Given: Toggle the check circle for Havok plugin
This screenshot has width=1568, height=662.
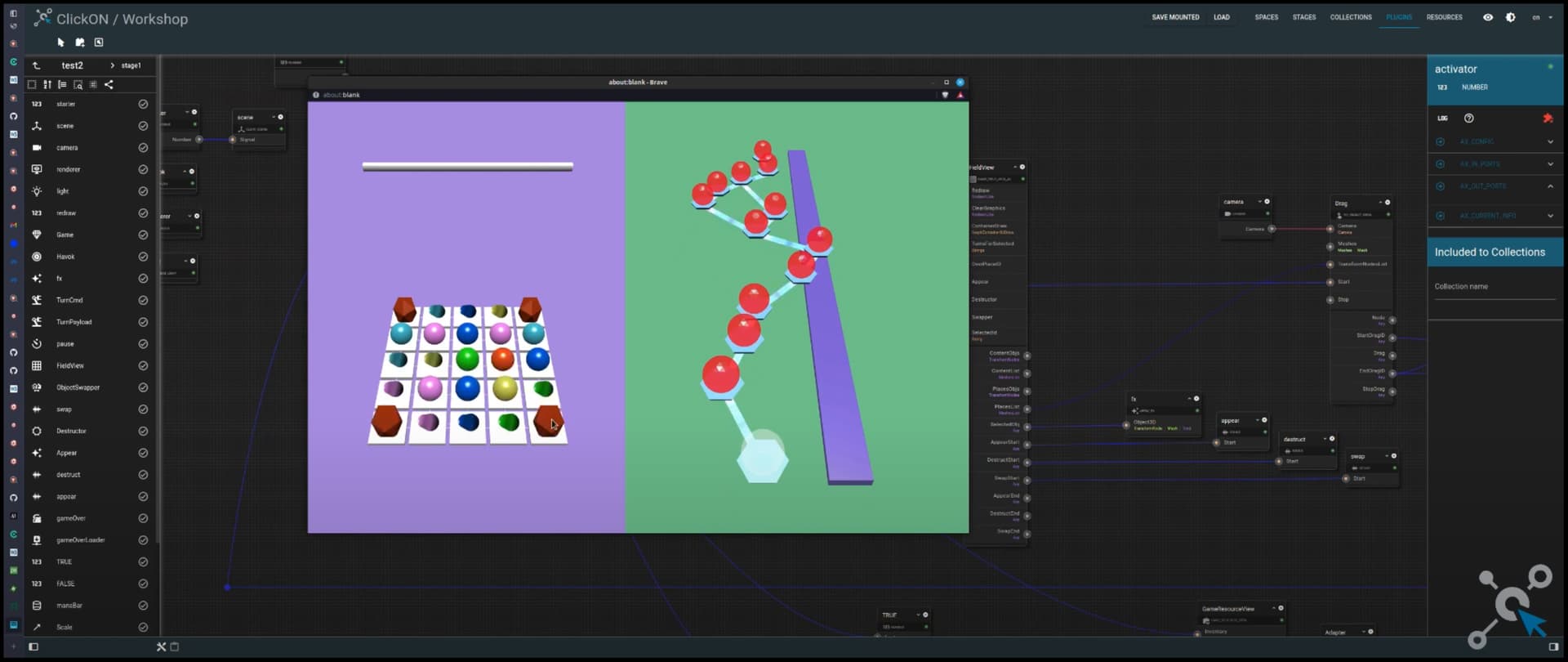Looking at the screenshot, I should click(143, 257).
